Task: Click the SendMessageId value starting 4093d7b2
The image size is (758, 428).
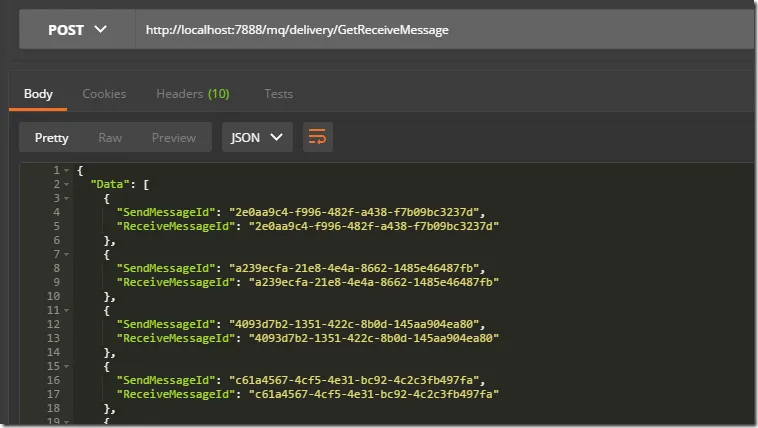Action: tap(354, 324)
